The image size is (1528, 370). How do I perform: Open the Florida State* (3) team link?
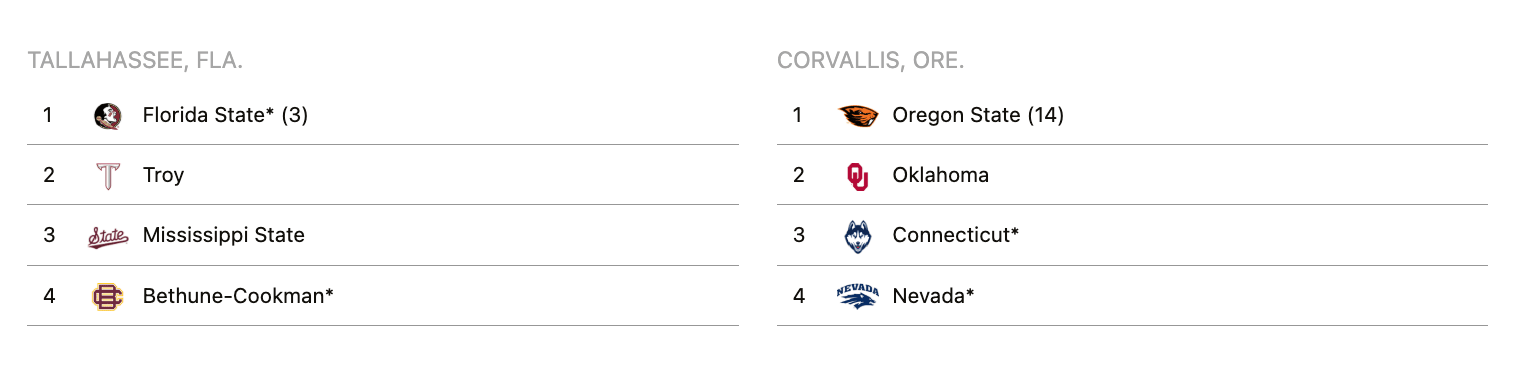[225, 115]
